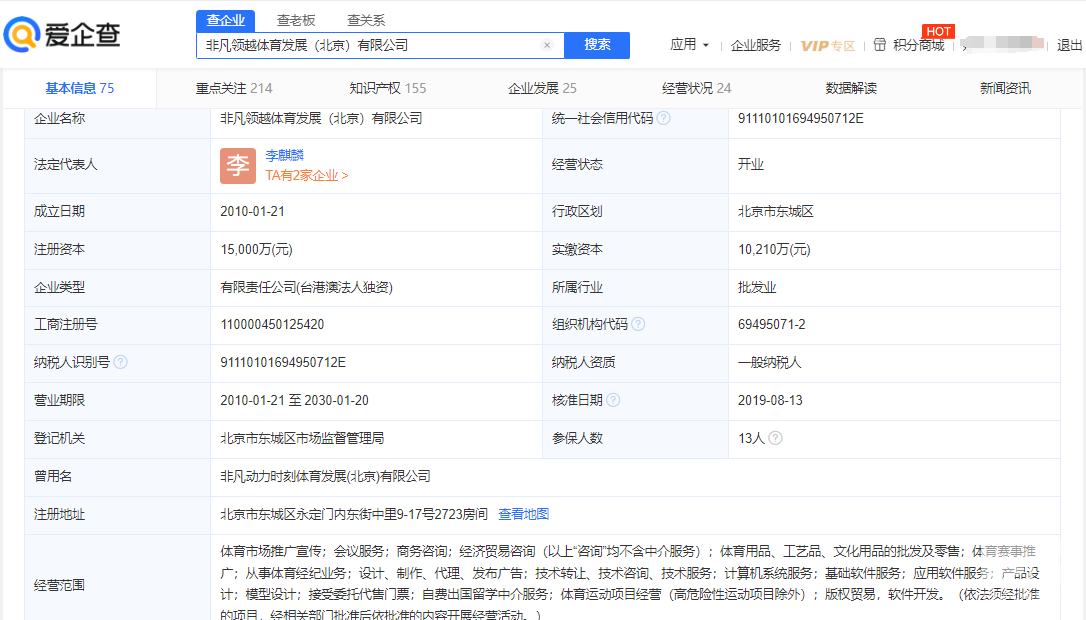
Task: Click help icon beside 纳税人识别号
Action: (121, 362)
